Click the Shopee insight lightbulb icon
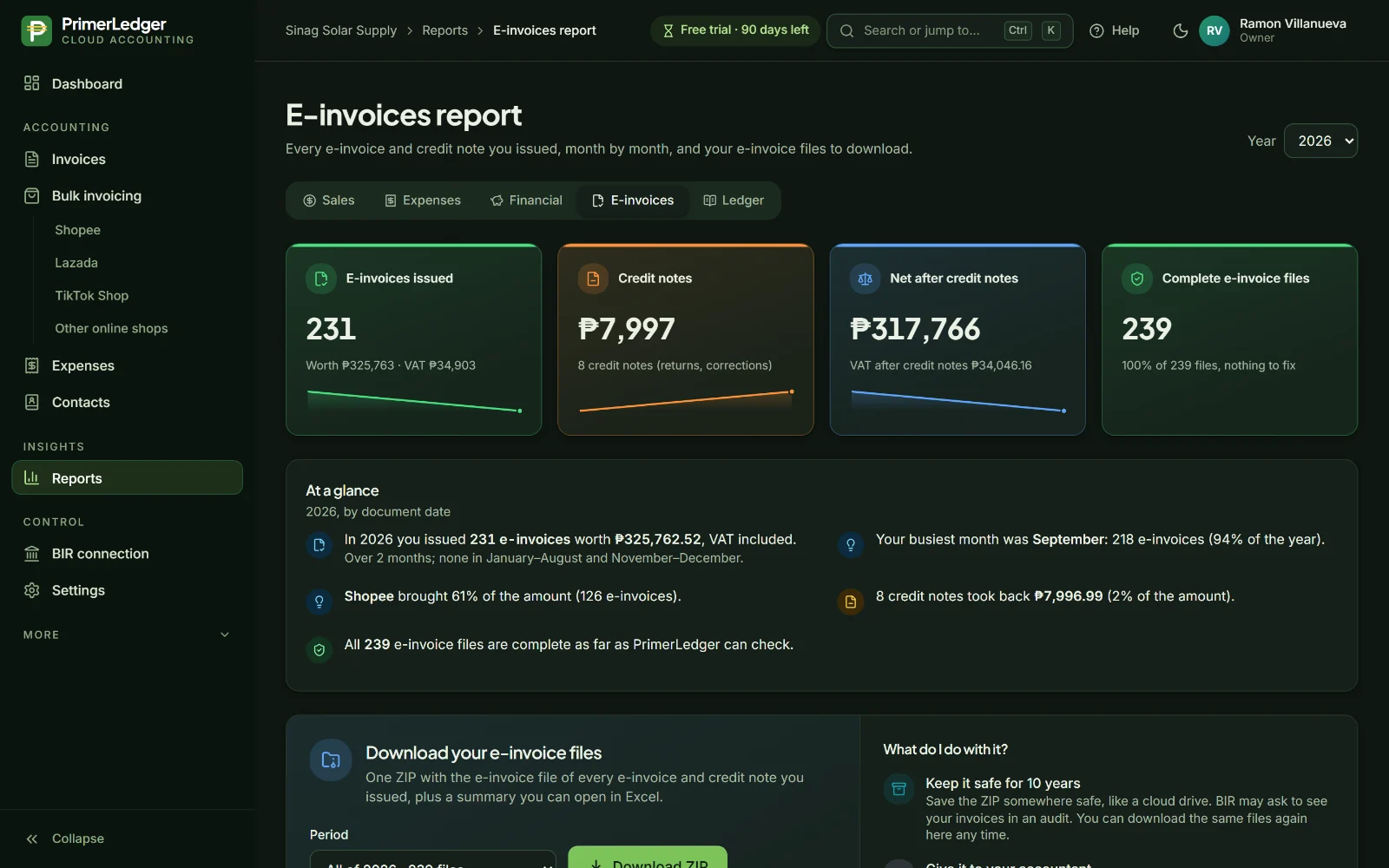1389x868 pixels. (x=319, y=602)
